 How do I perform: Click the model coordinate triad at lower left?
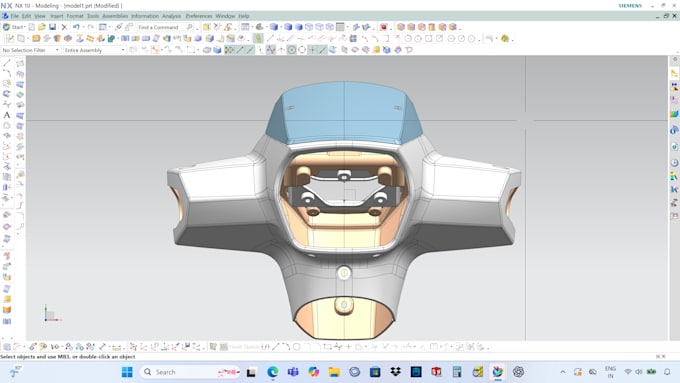coord(51,314)
